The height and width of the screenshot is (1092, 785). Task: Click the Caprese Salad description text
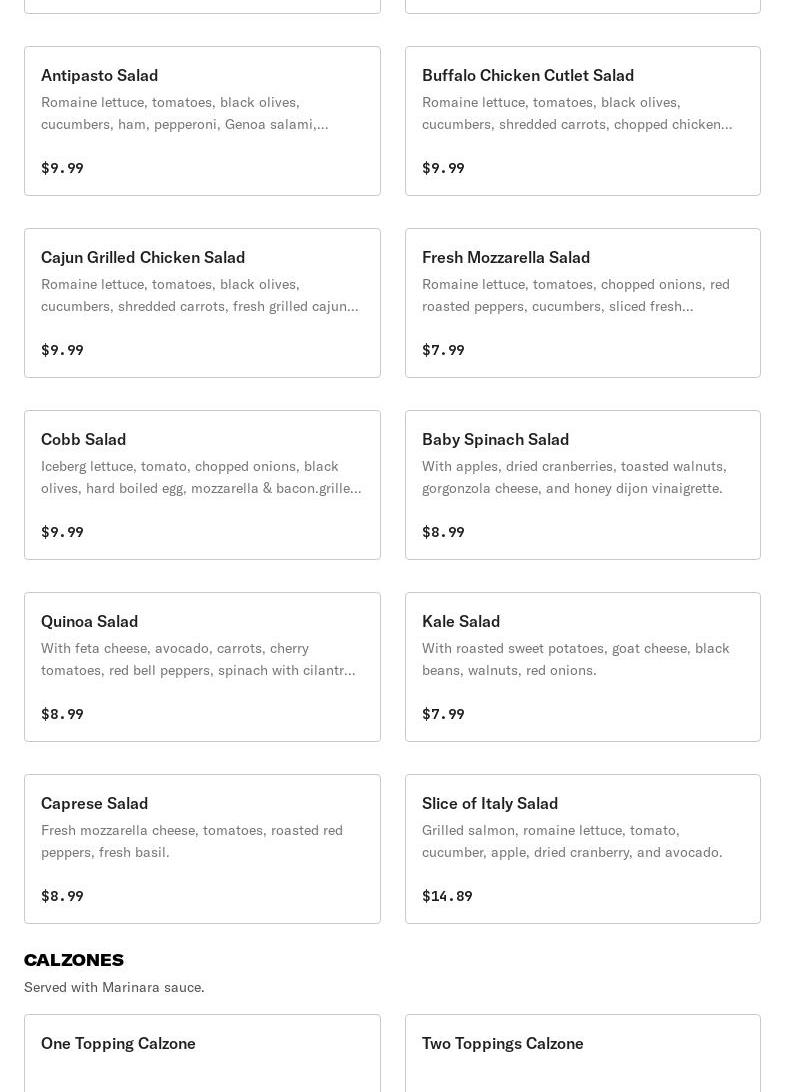tap(191, 841)
